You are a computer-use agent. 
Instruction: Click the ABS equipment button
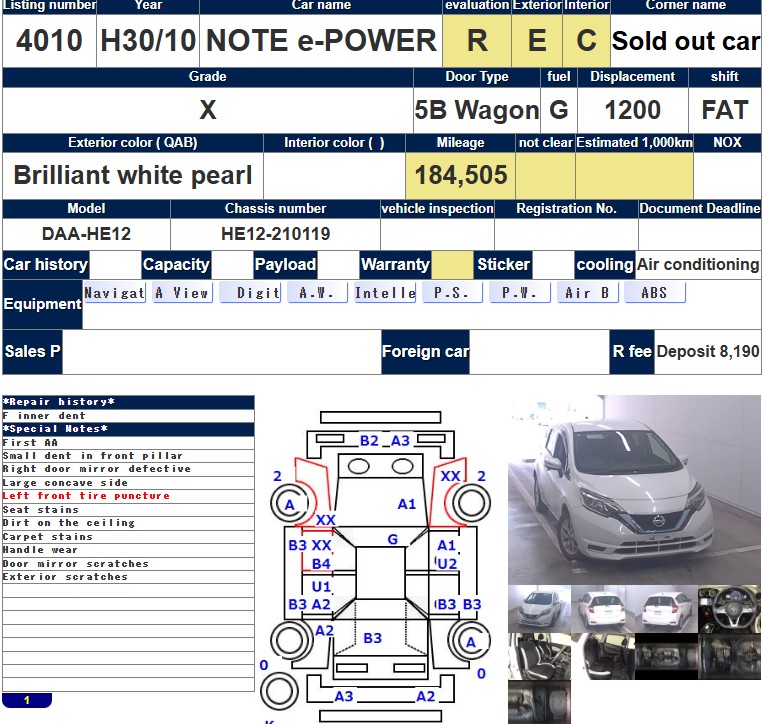click(x=655, y=293)
